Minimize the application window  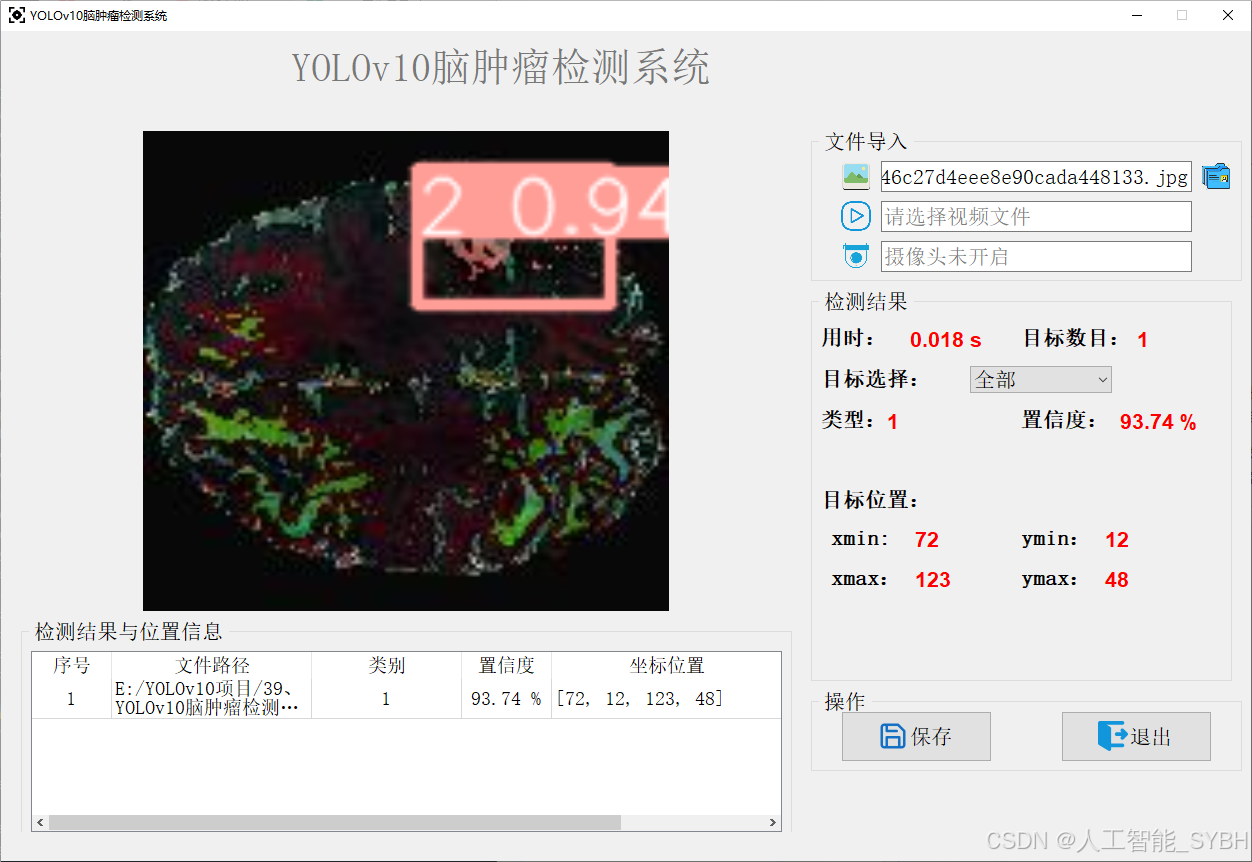1137,15
